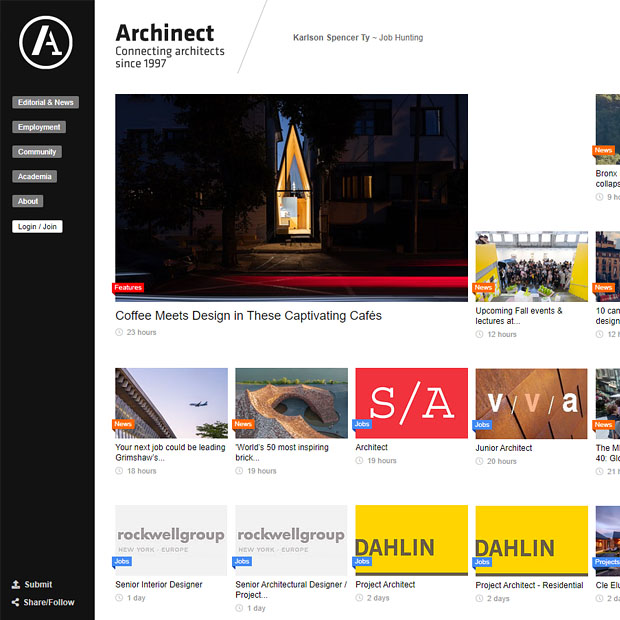Click the Features tag on the café image
The width and height of the screenshot is (620, 620).
pos(128,287)
